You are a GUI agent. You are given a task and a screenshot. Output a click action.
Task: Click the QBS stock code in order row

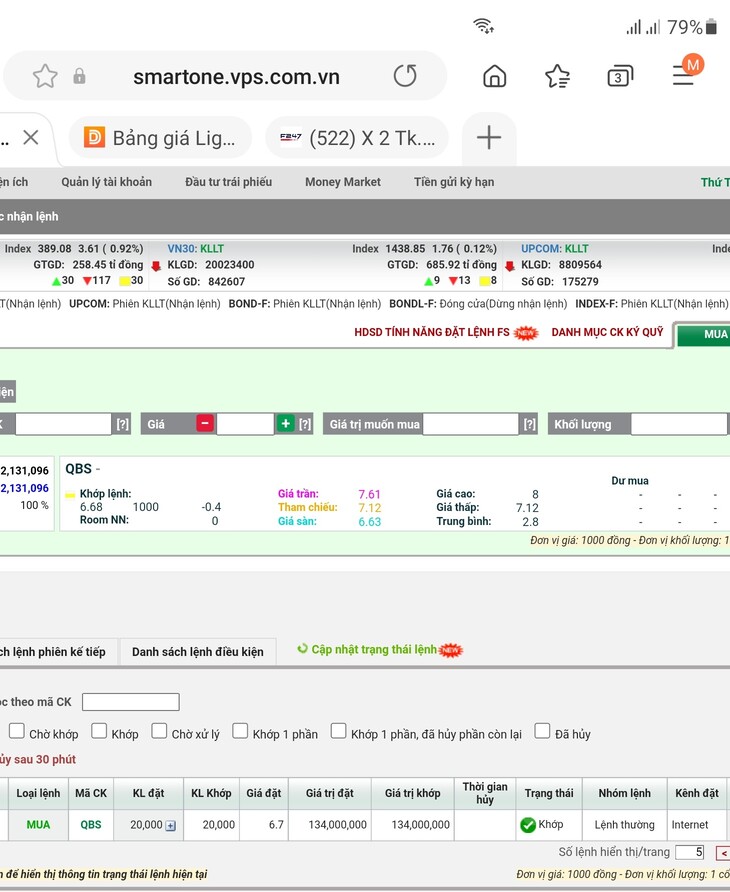90,825
